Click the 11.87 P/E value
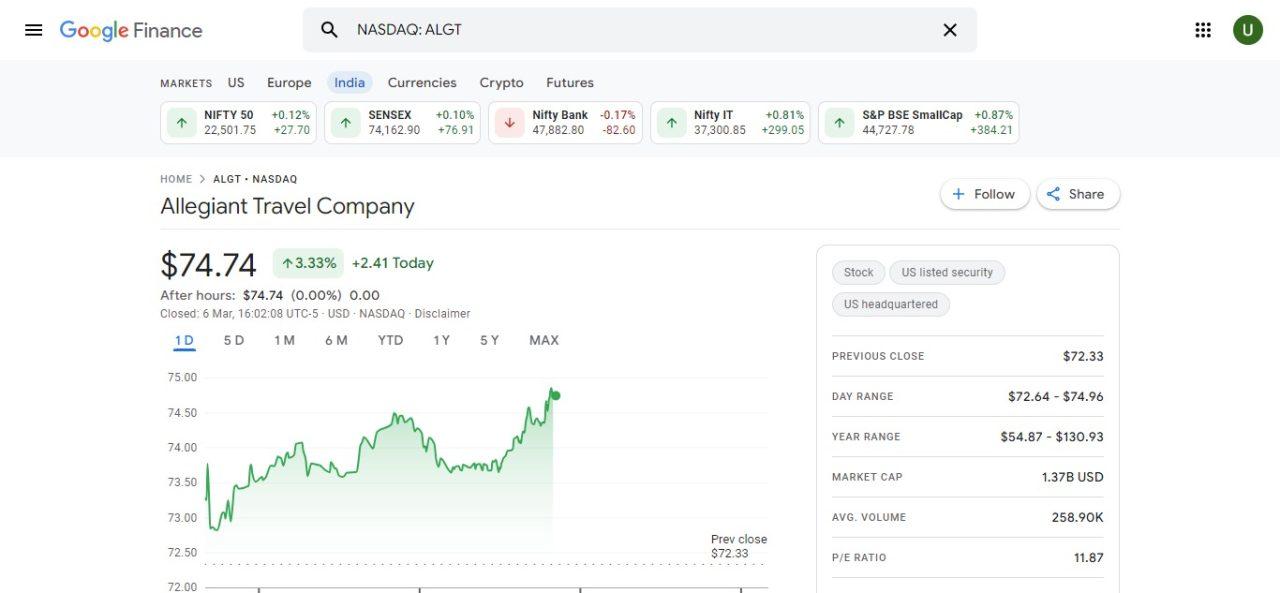This screenshot has width=1280, height=593. pos(1088,558)
